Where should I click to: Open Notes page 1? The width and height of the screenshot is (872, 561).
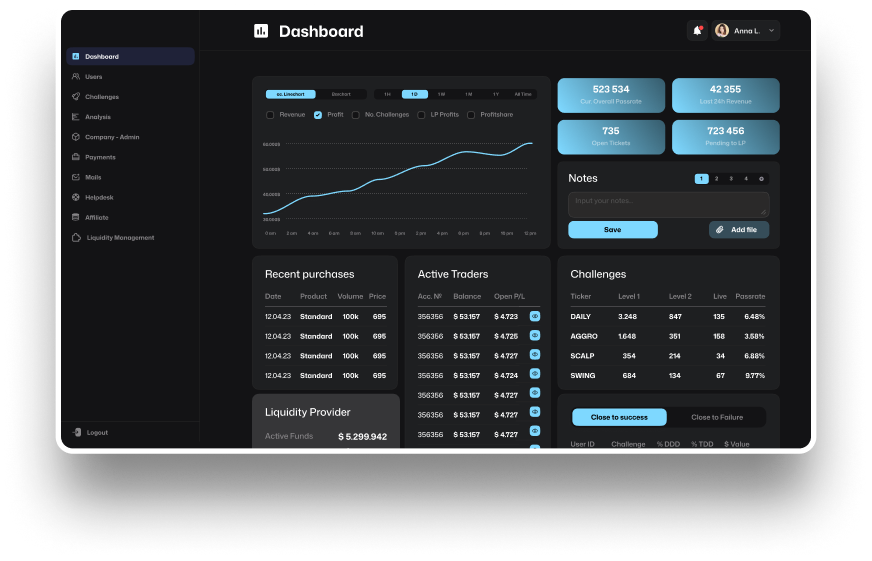point(701,178)
